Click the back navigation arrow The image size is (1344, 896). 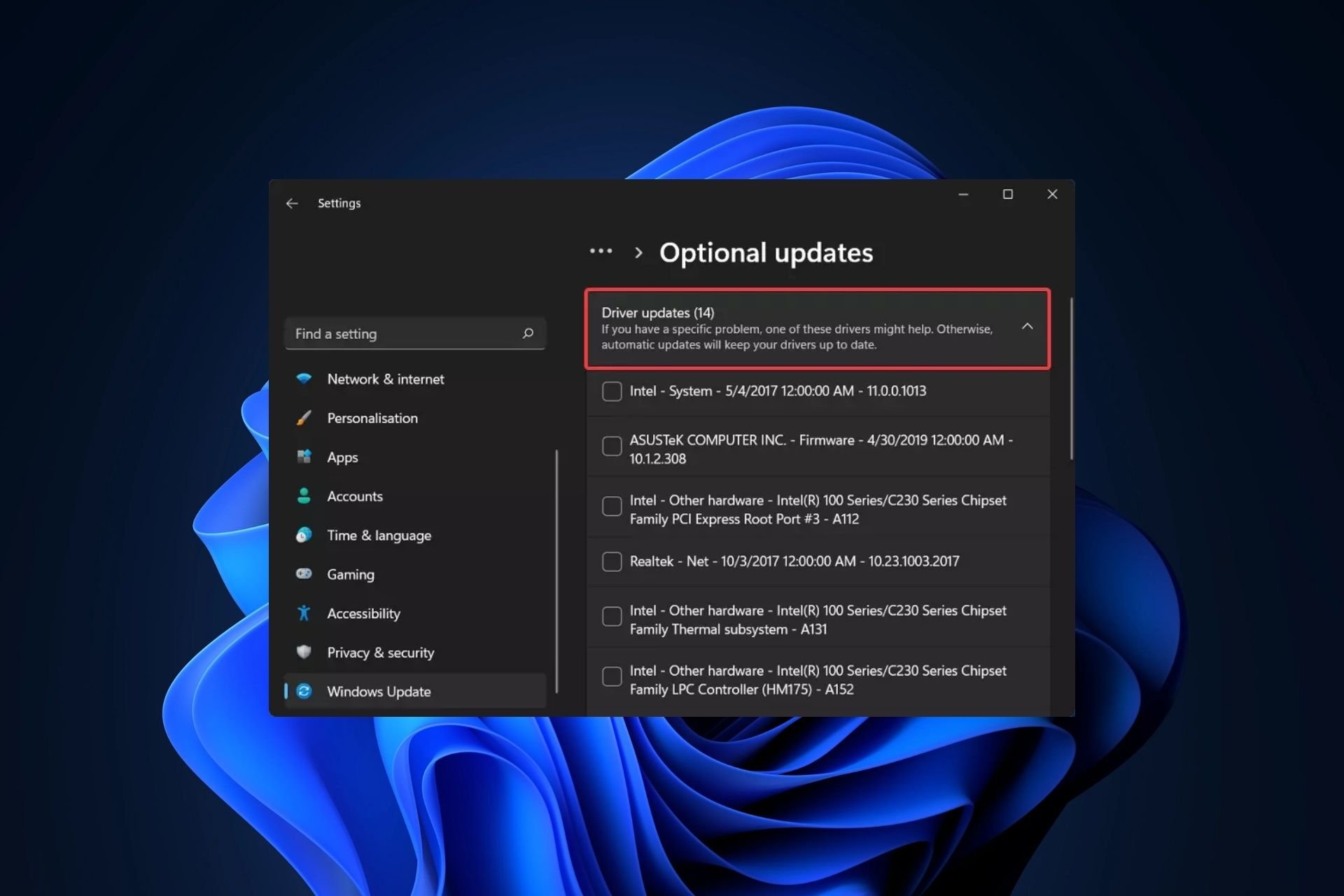(291, 203)
